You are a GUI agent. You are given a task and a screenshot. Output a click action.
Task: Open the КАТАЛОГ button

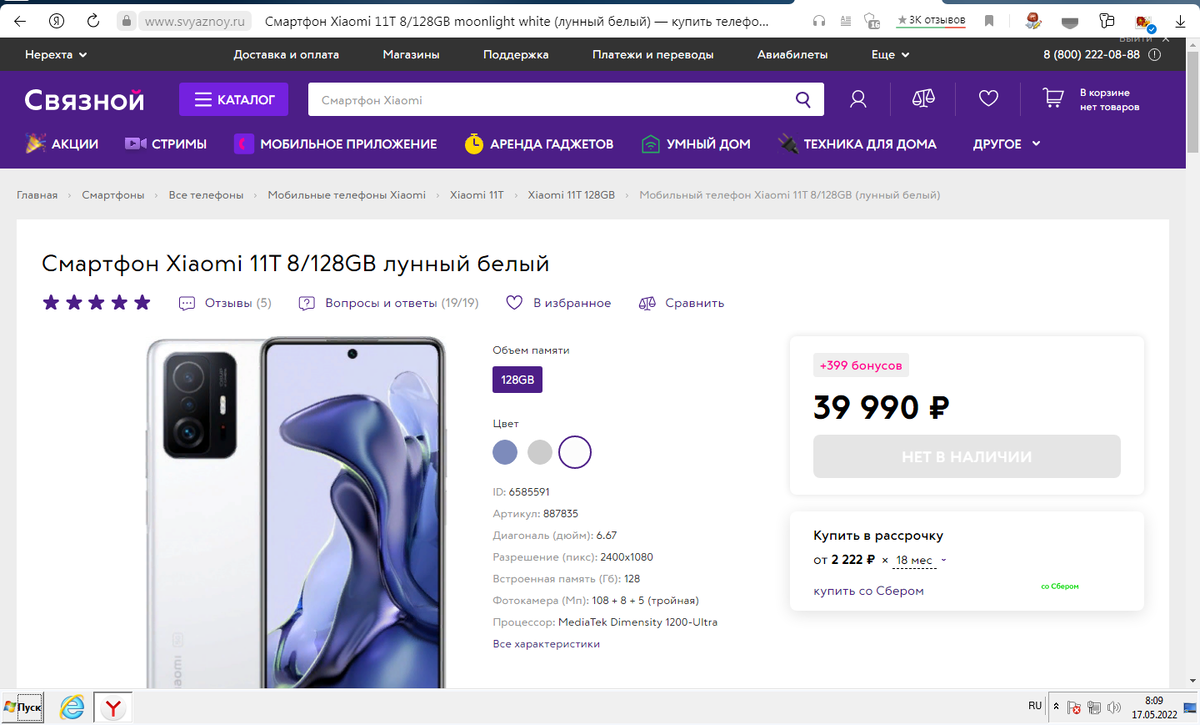[233, 98]
